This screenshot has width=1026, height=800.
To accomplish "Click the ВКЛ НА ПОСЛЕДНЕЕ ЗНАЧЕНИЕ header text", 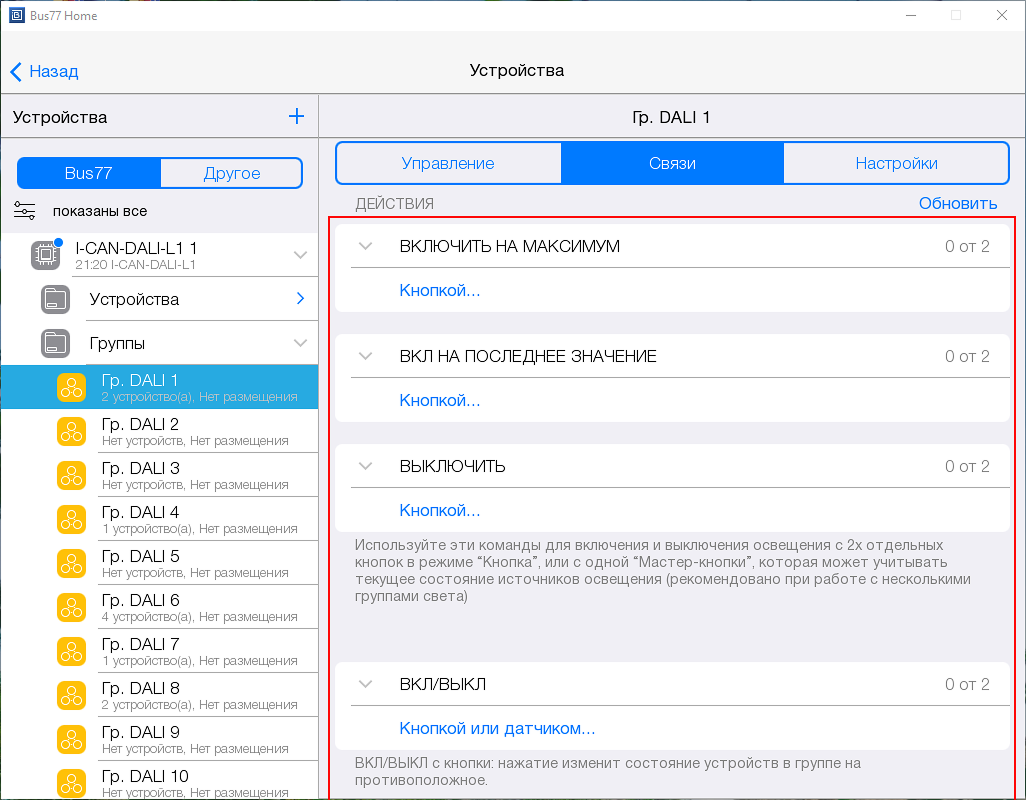I will (x=528, y=357).
